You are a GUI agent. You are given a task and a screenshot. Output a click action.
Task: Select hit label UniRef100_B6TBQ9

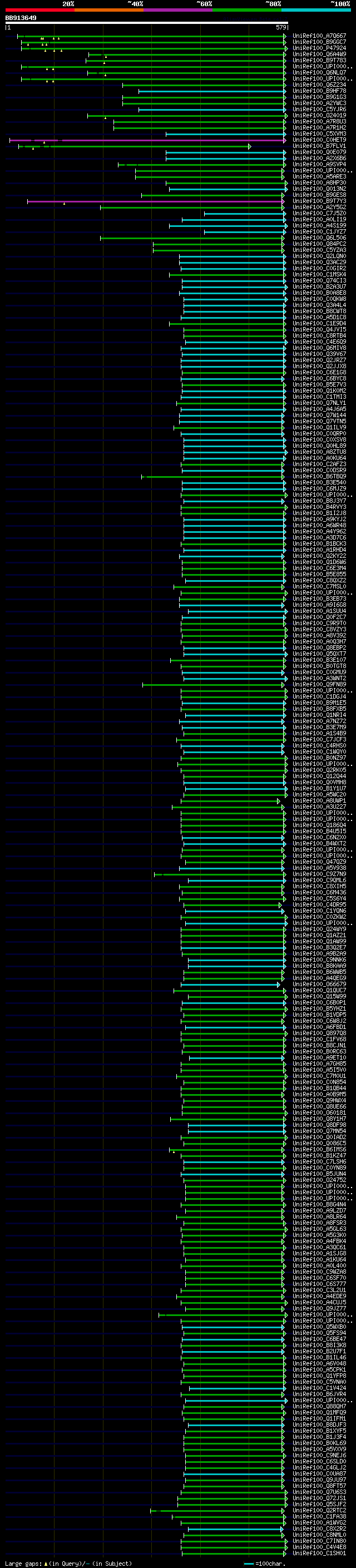(x=319, y=477)
